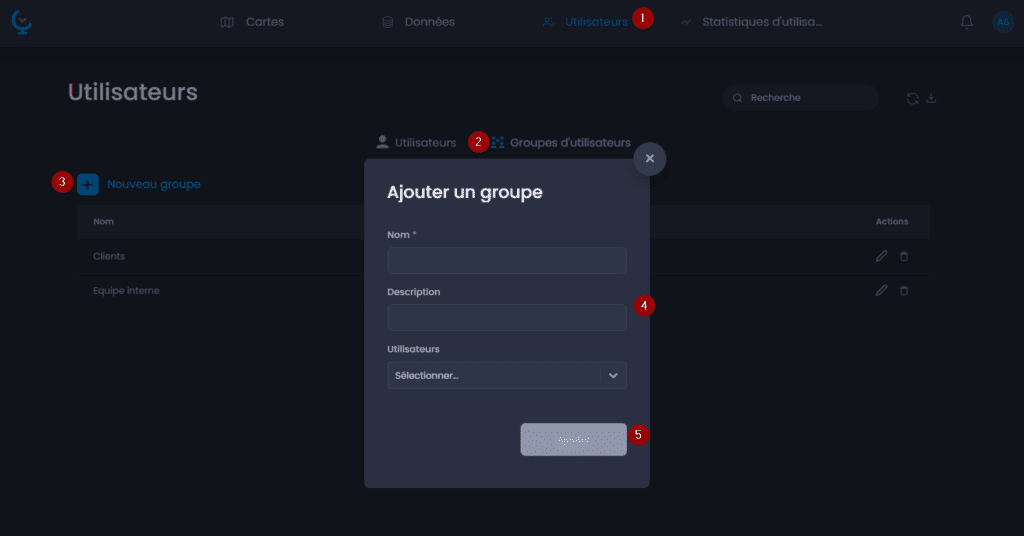Open the AS user avatar menu

(1002, 22)
